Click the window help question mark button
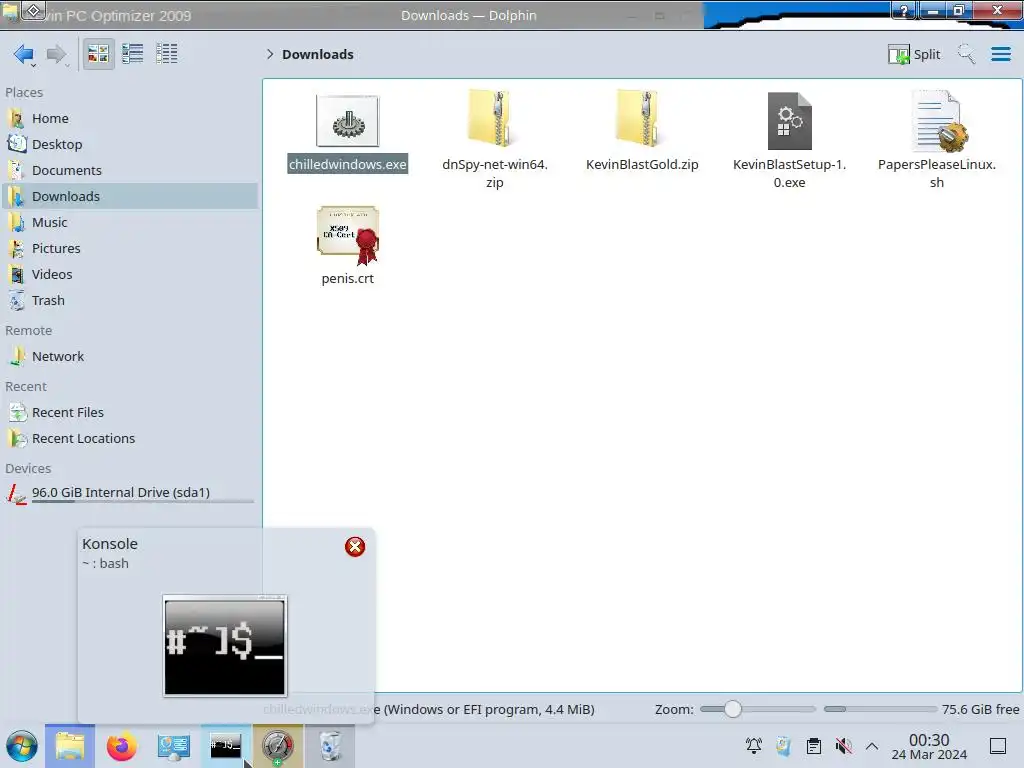This screenshot has width=1024, height=768. (904, 10)
